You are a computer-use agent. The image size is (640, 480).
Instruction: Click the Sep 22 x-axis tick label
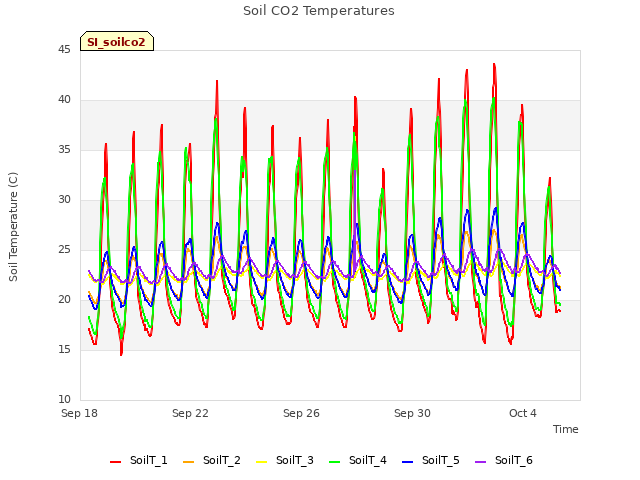pyautogui.click(x=190, y=413)
